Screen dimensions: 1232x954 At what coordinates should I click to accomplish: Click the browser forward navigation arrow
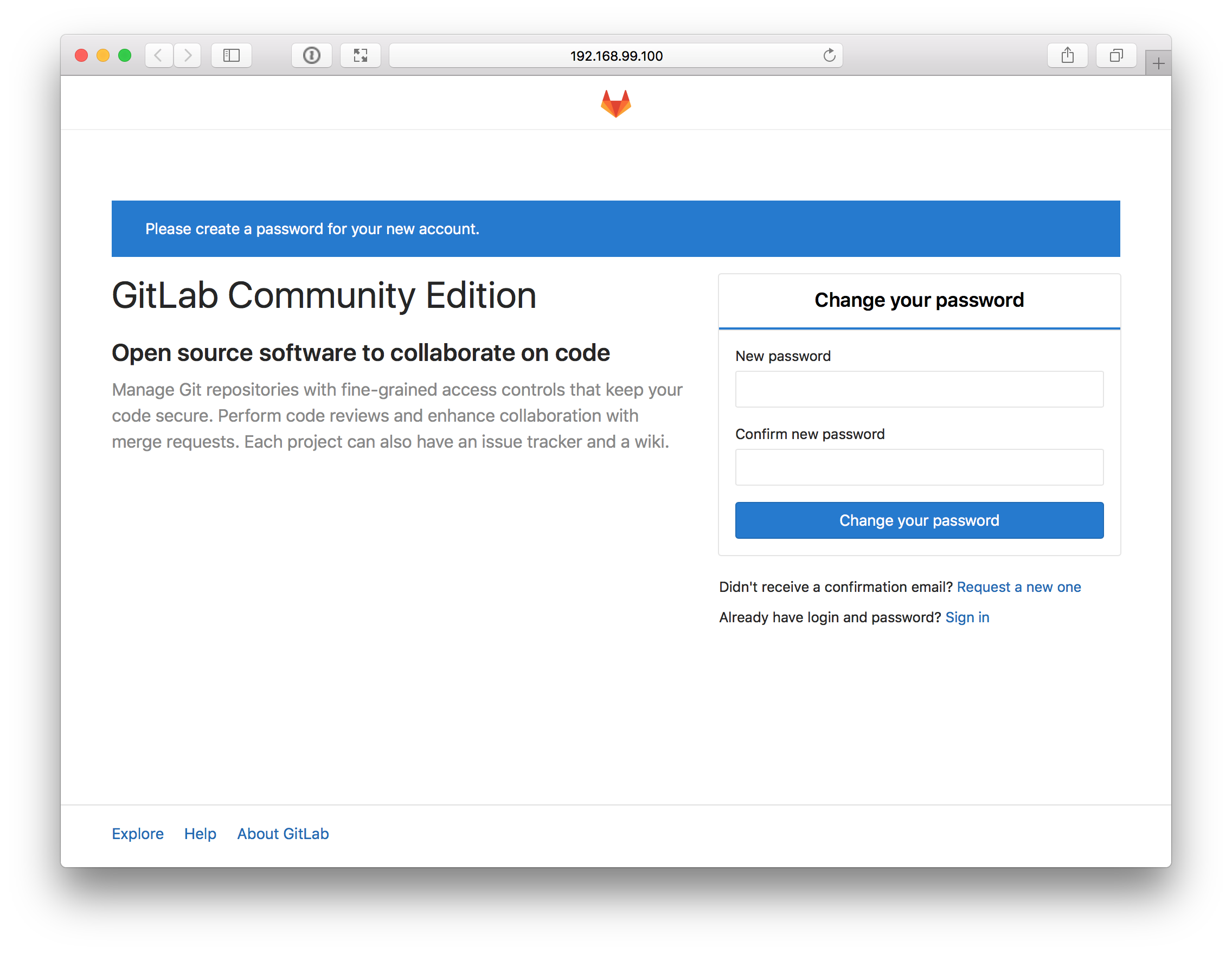click(189, 55)
